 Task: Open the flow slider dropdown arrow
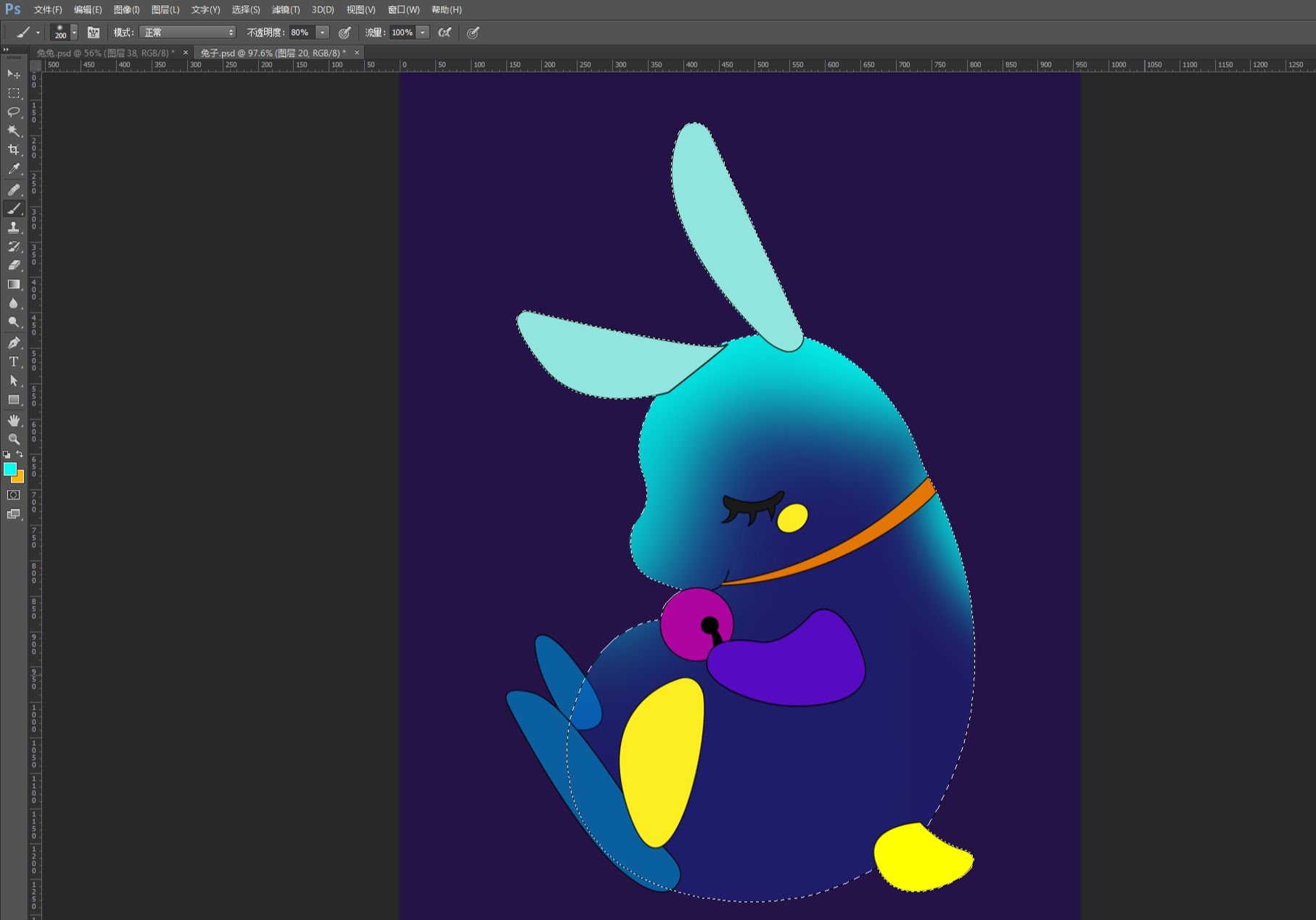pyautogui.click(x=423, y=33)
